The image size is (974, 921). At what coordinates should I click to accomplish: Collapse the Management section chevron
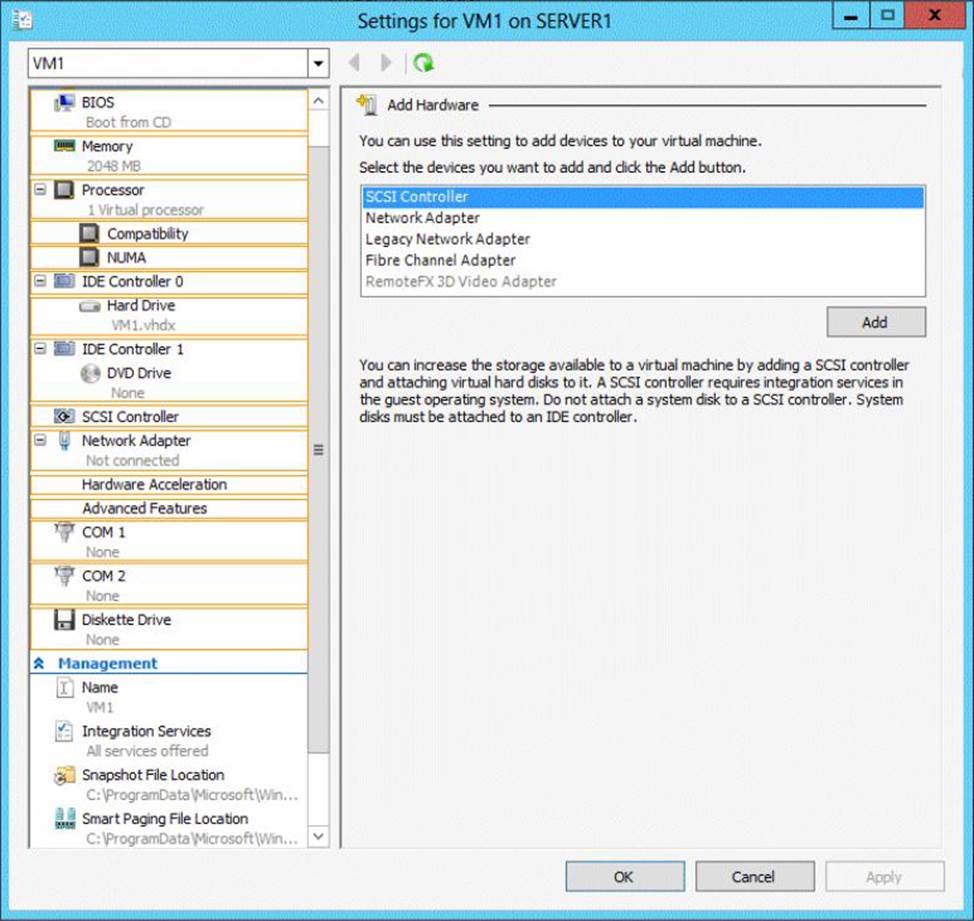[40, 663]
